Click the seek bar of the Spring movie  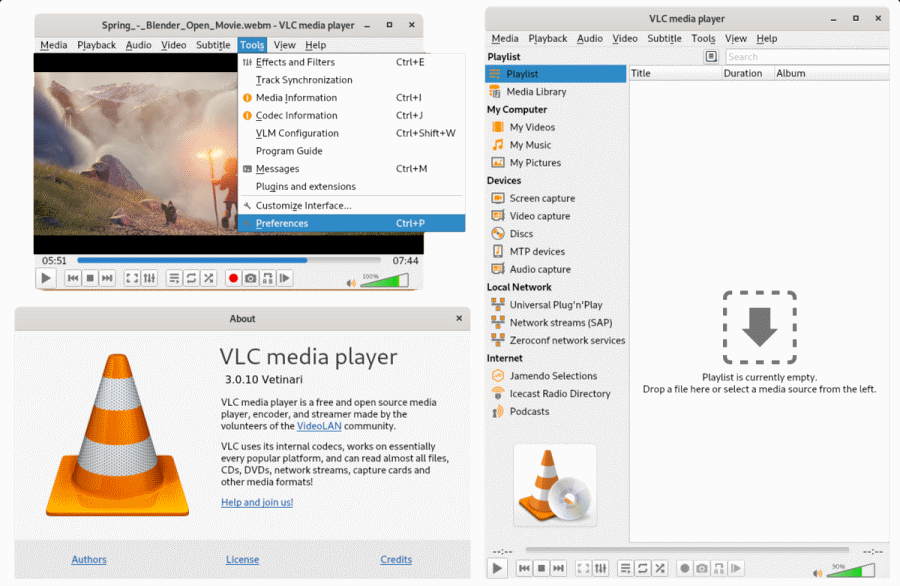(229, 261)
